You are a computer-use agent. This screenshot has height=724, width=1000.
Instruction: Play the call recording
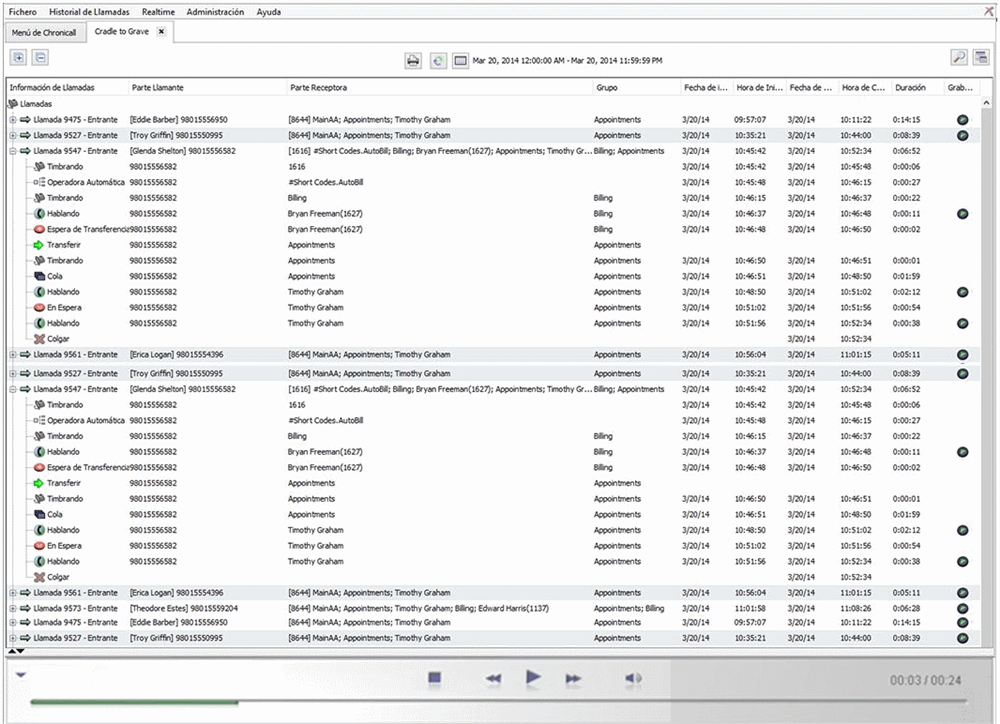(x=533, y=677)
